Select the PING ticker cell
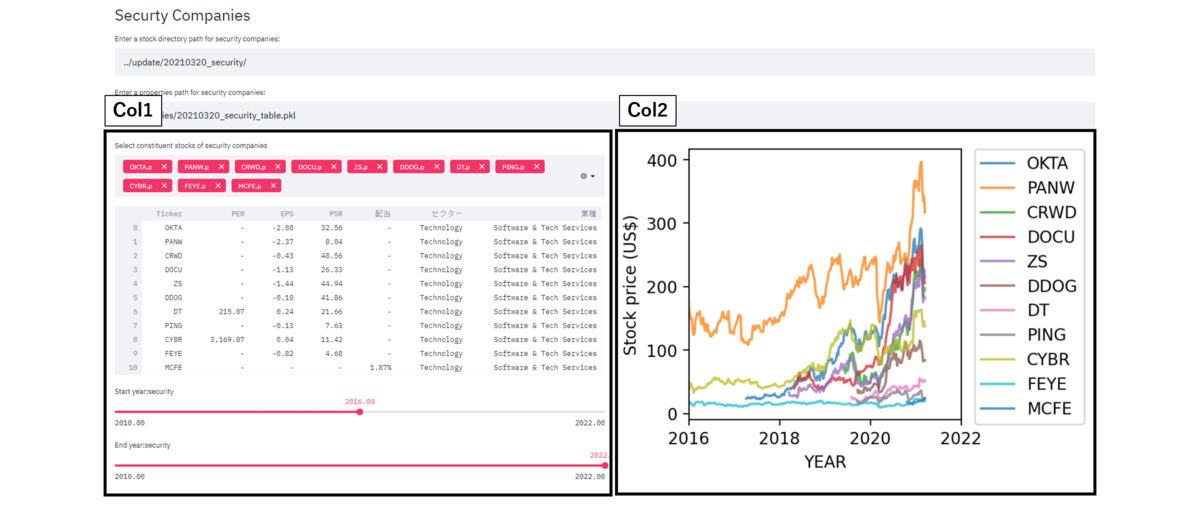 [173, 326]
